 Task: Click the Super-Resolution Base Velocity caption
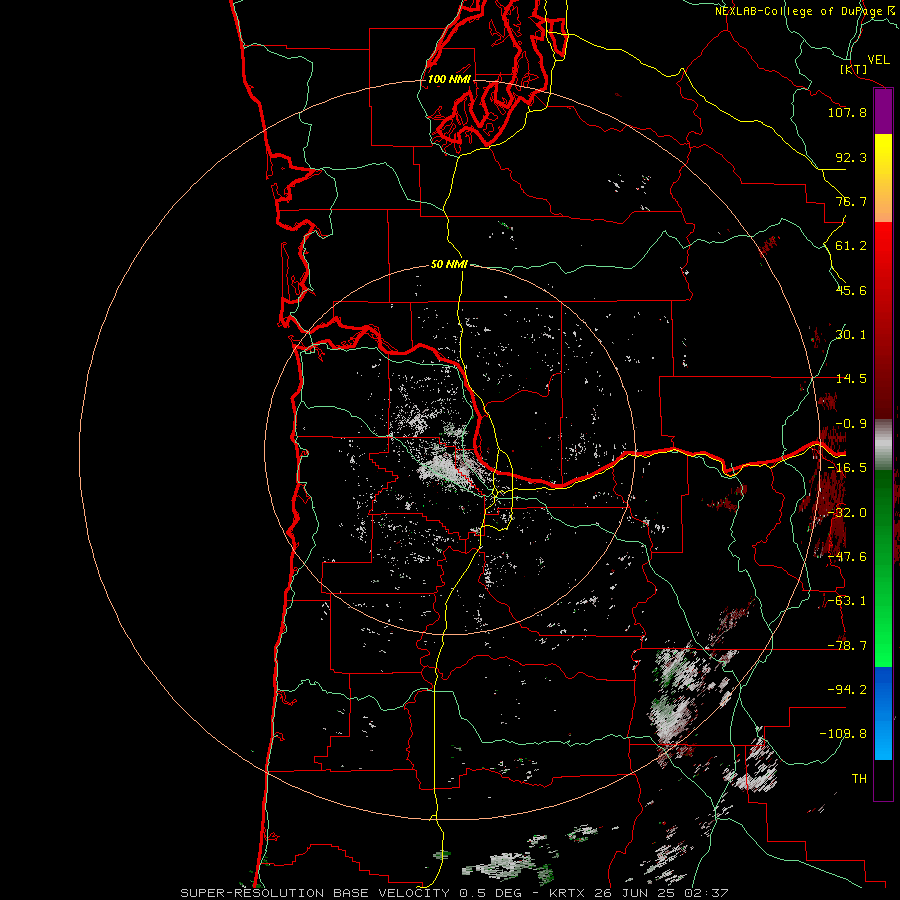click(x=454, y=893)
